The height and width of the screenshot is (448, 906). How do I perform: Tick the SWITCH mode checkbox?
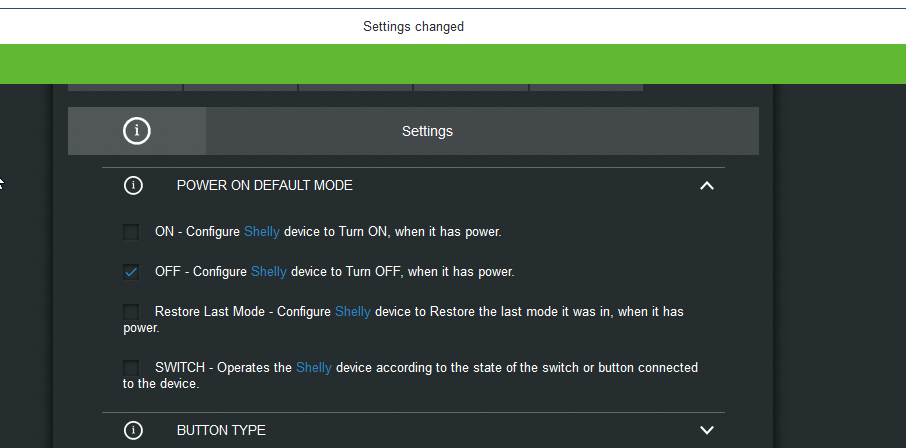131,368
